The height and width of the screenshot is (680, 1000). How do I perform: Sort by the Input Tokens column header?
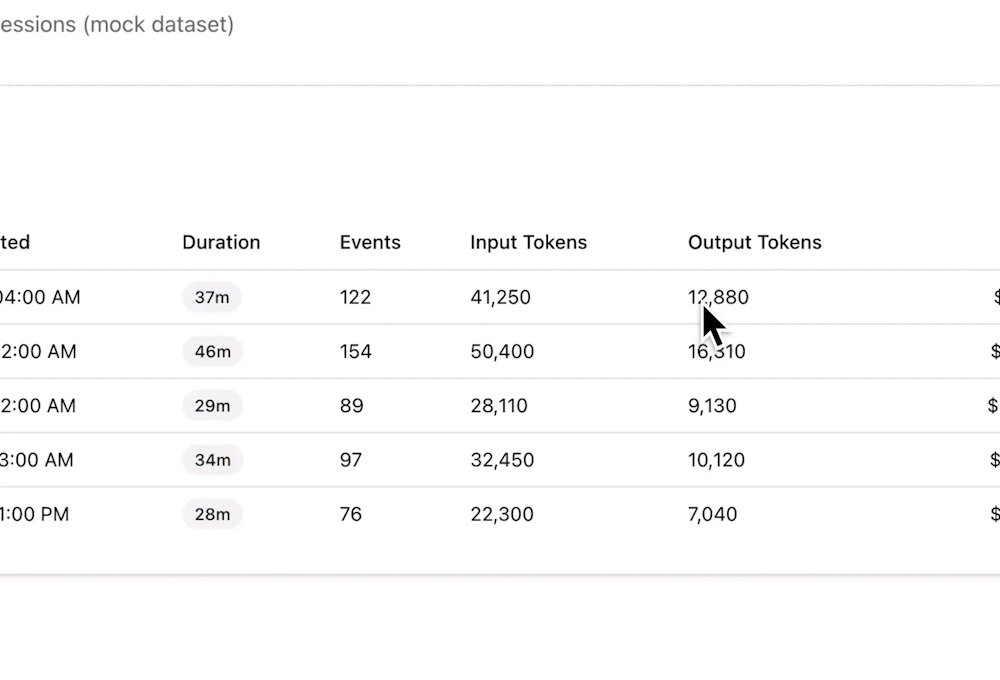pyautogui.click(x=528, y=242)
